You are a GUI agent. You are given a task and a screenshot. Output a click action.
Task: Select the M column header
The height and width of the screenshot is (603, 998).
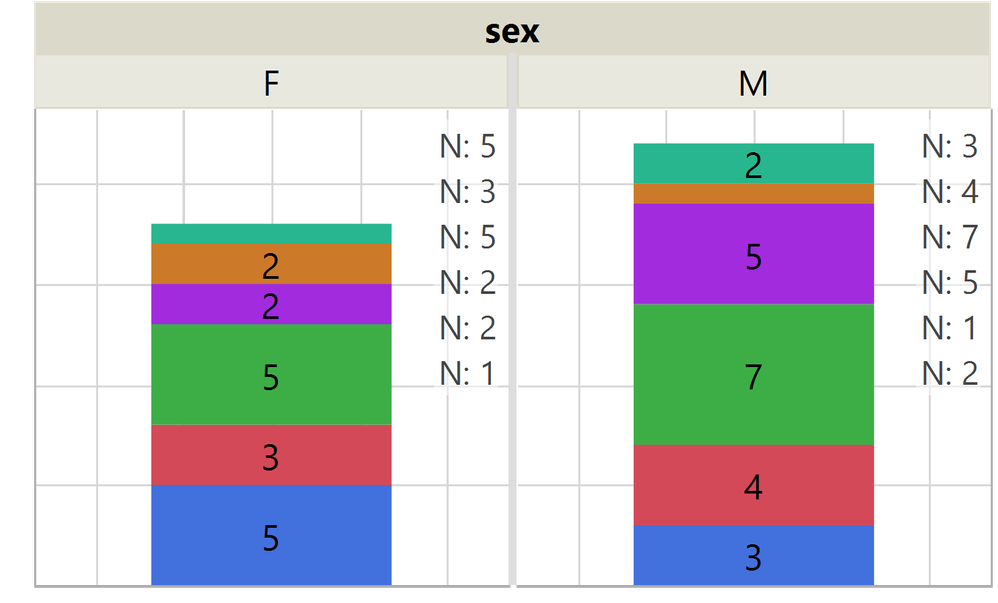pyautogui.click(x=752, y=83)
